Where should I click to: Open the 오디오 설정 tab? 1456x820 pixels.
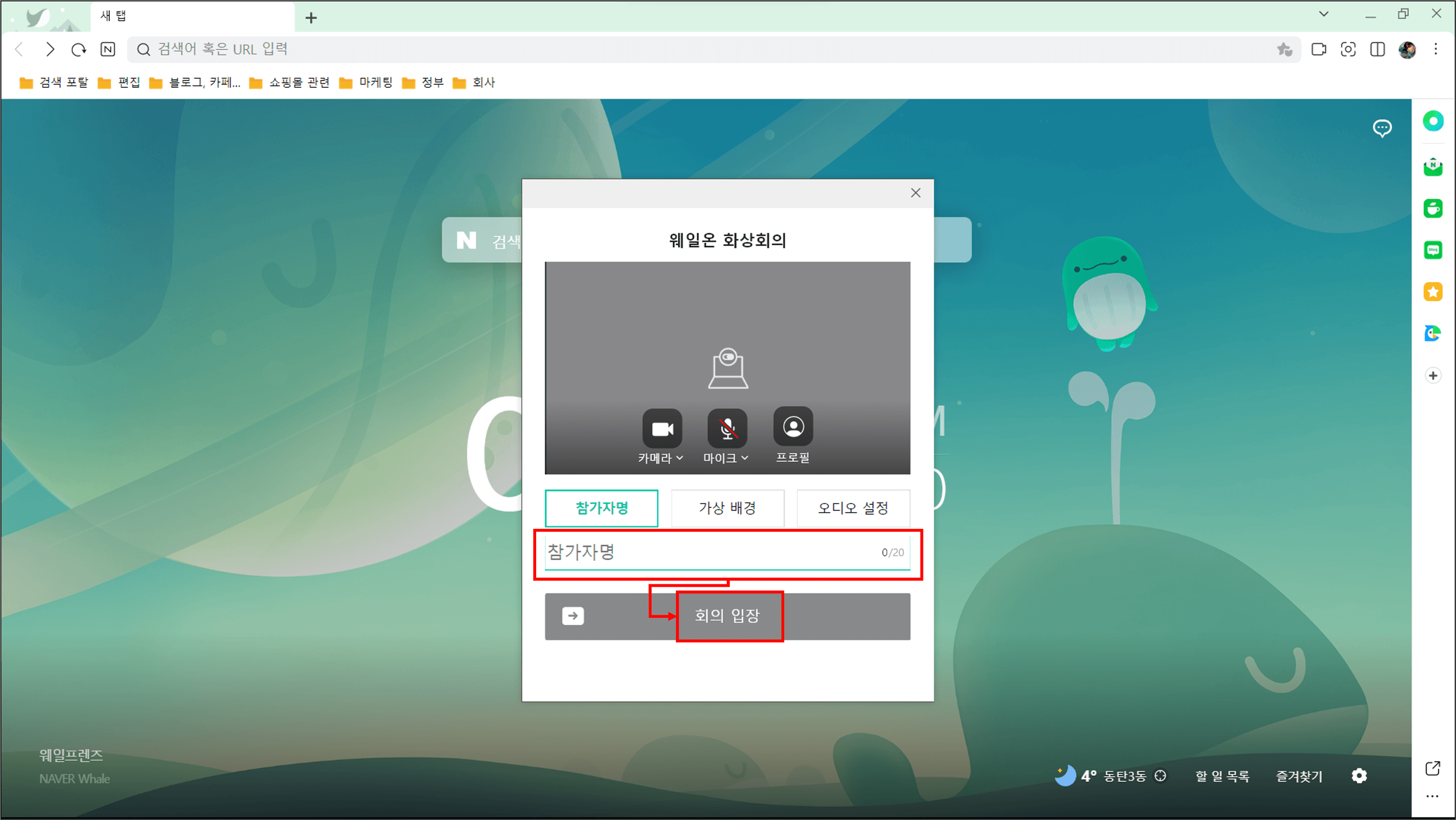coord(852,508)
